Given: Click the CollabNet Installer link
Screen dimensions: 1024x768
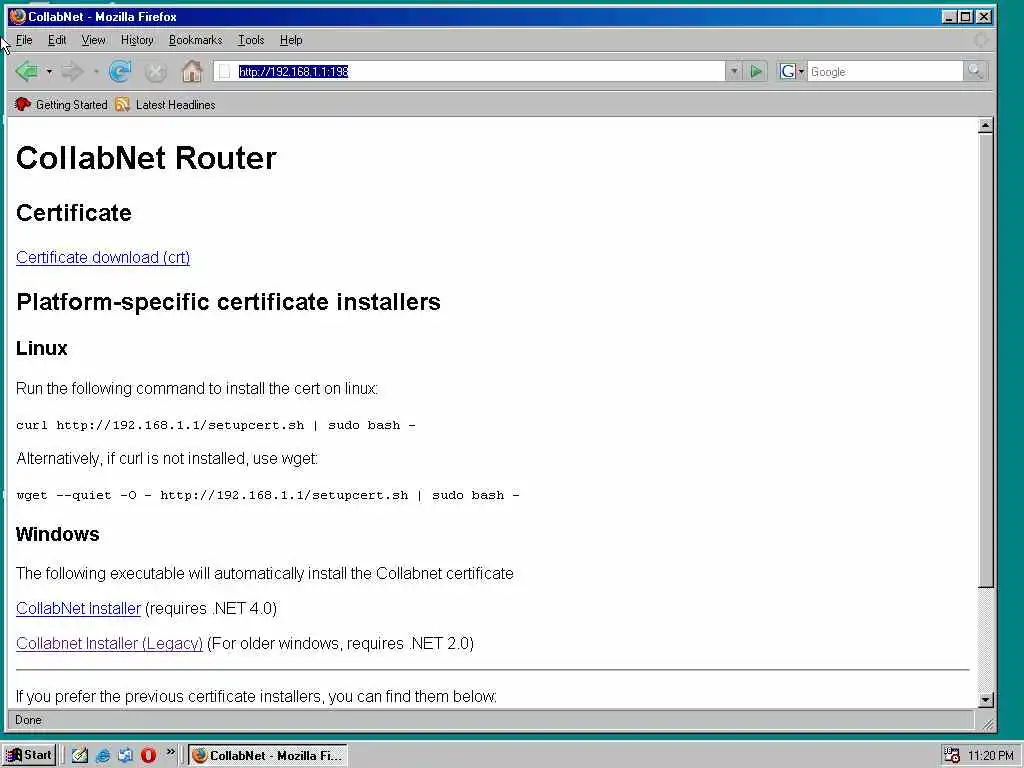Looking at the screenshot, I should (78, 608).
